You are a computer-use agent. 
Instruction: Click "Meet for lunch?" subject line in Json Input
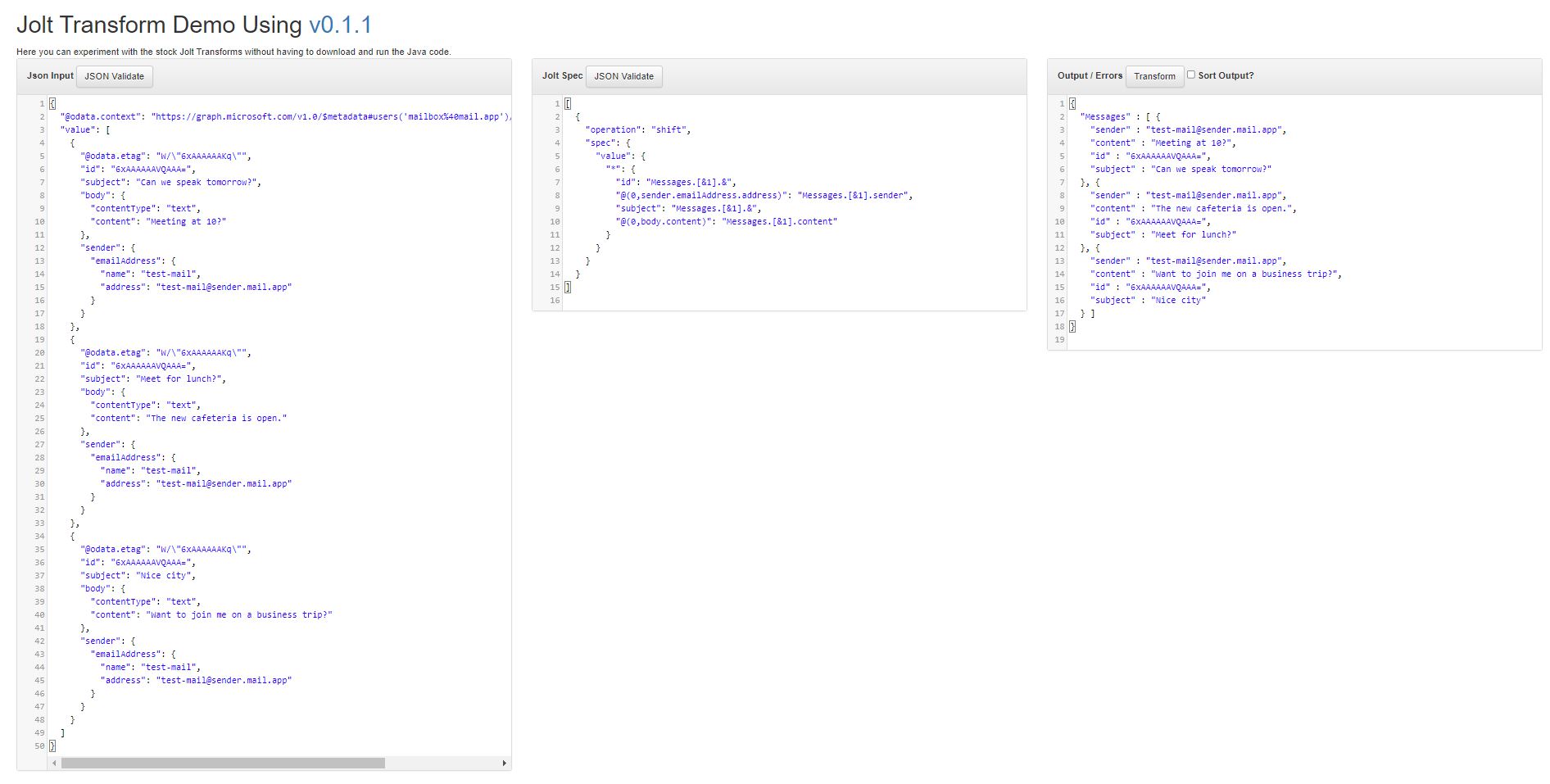click(x=153, y=378)
